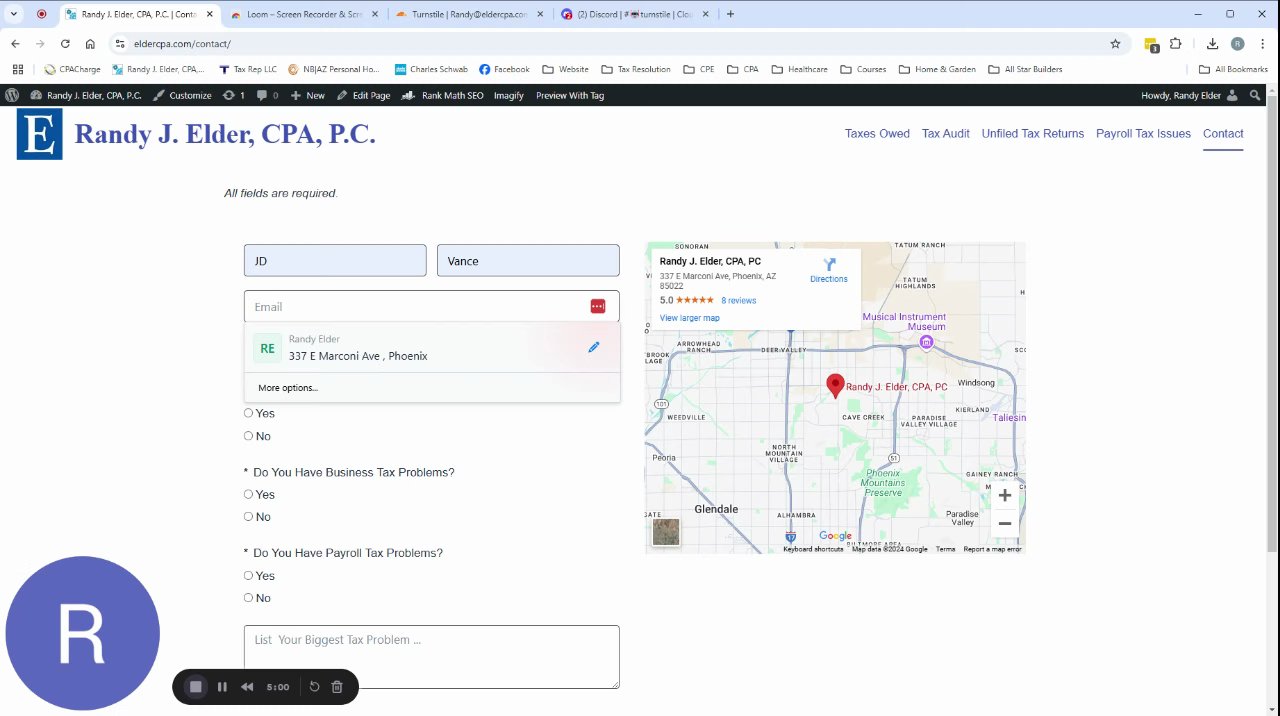
Task: Click the browser address bar URL
Action: [x=182, y=44]
